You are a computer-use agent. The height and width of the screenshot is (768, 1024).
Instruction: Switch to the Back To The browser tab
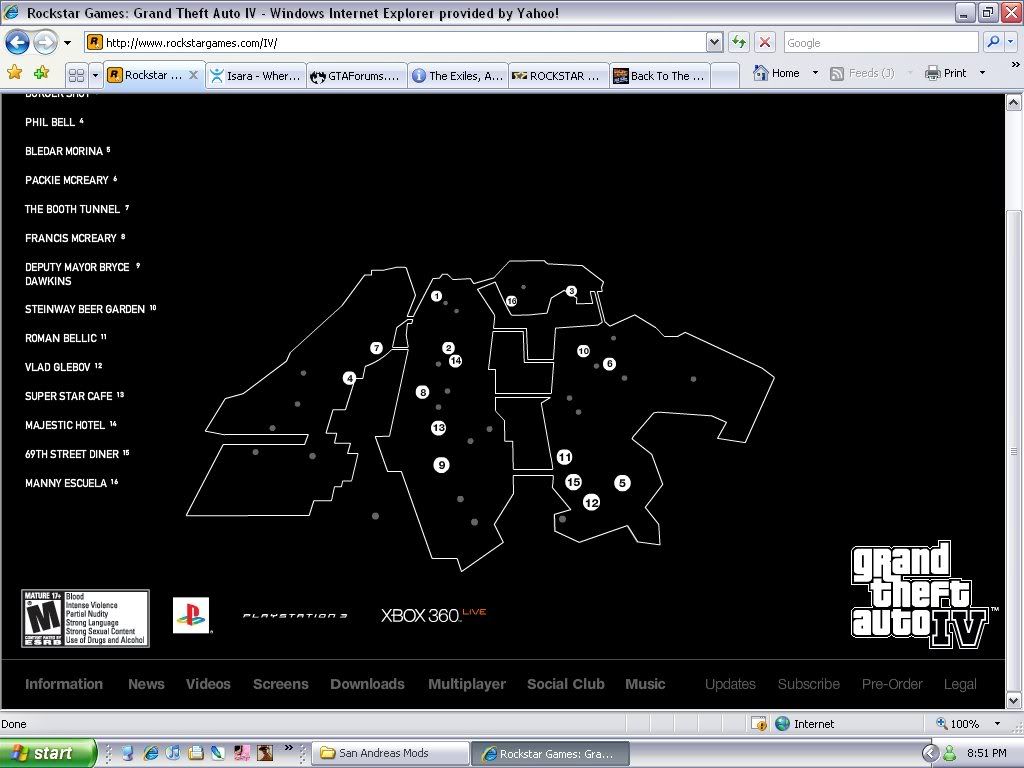660,76
